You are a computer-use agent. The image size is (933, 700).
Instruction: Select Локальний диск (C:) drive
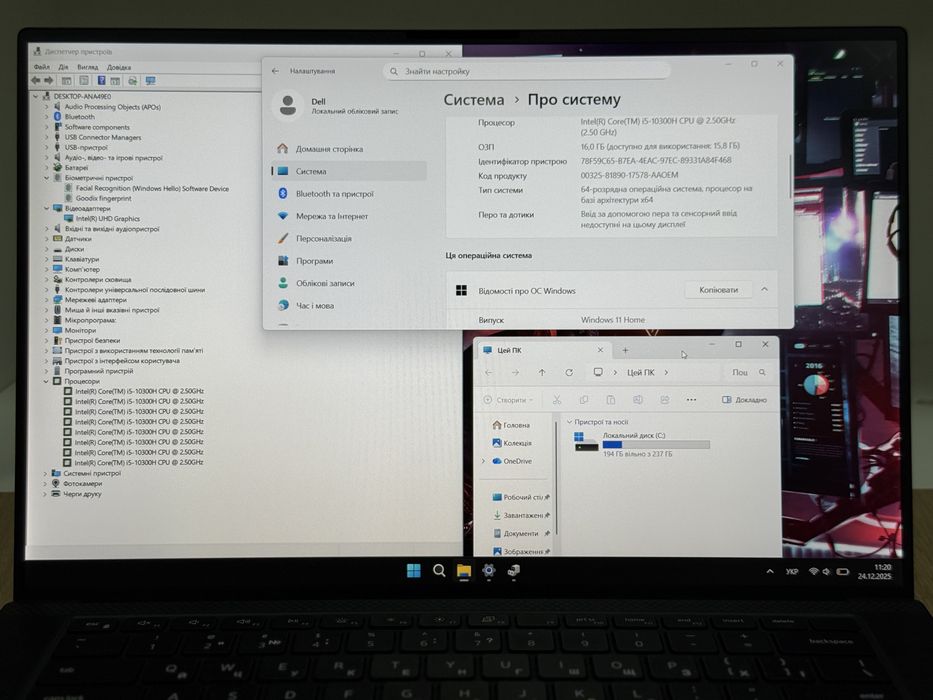click(x=642, y=444)
